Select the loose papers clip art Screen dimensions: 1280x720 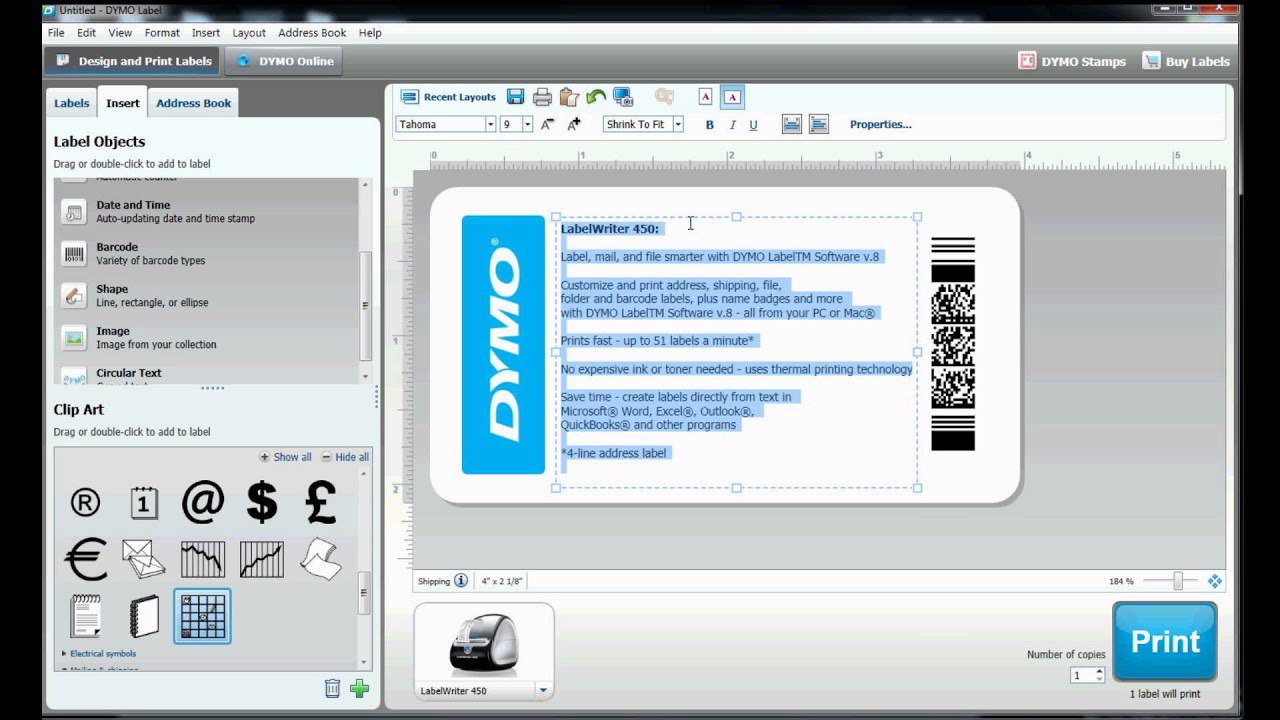321,559
